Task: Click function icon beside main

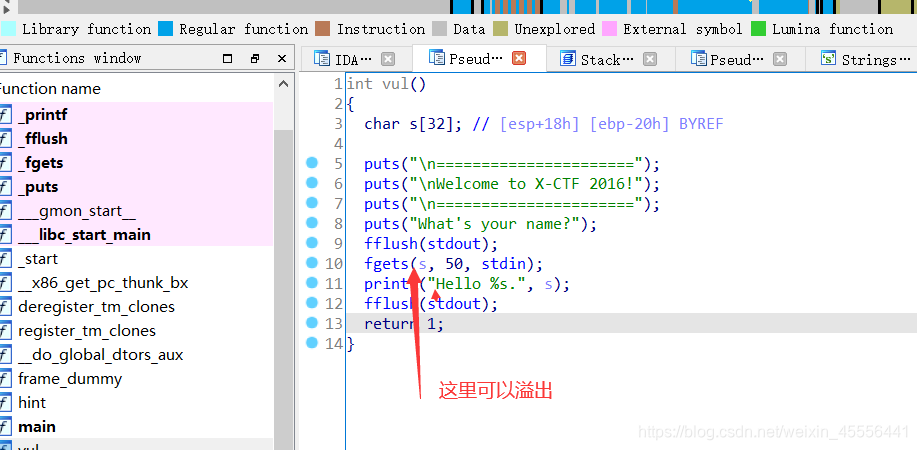Action: (x=5, y=427)
